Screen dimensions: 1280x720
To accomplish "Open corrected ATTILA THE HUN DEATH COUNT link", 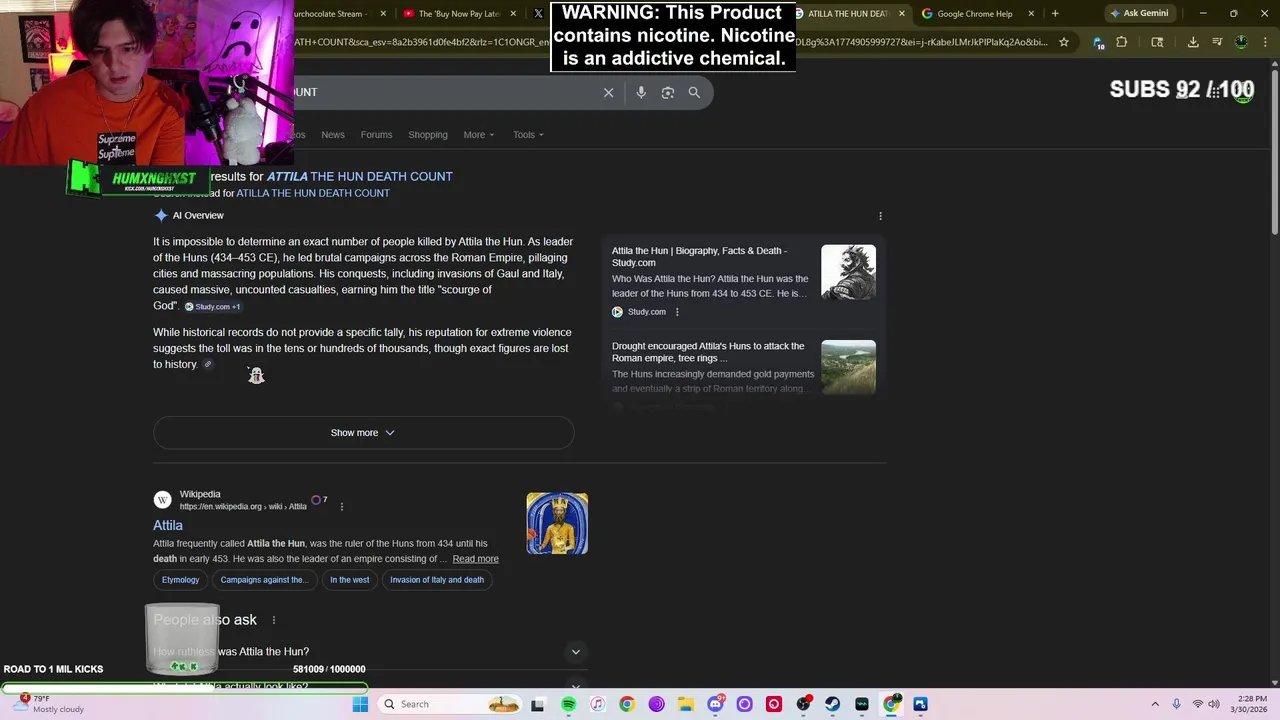I will click(x=359, y=176).
